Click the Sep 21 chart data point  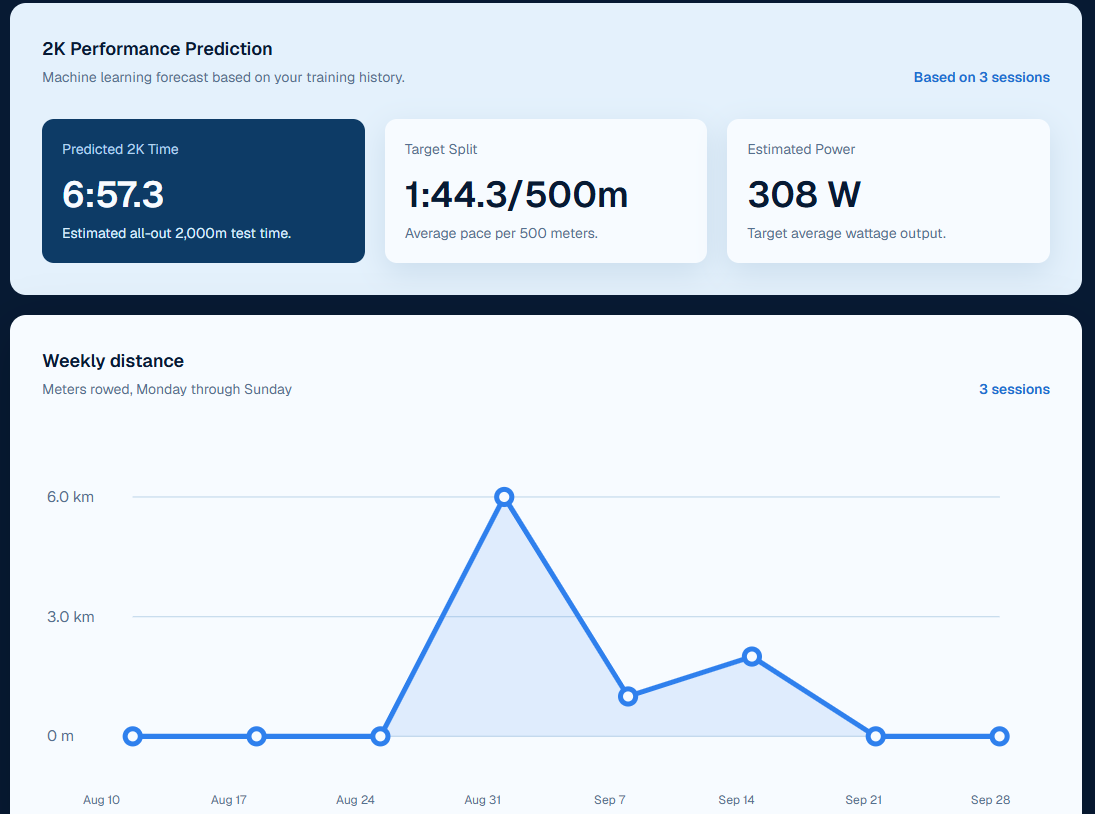(876, 736)
